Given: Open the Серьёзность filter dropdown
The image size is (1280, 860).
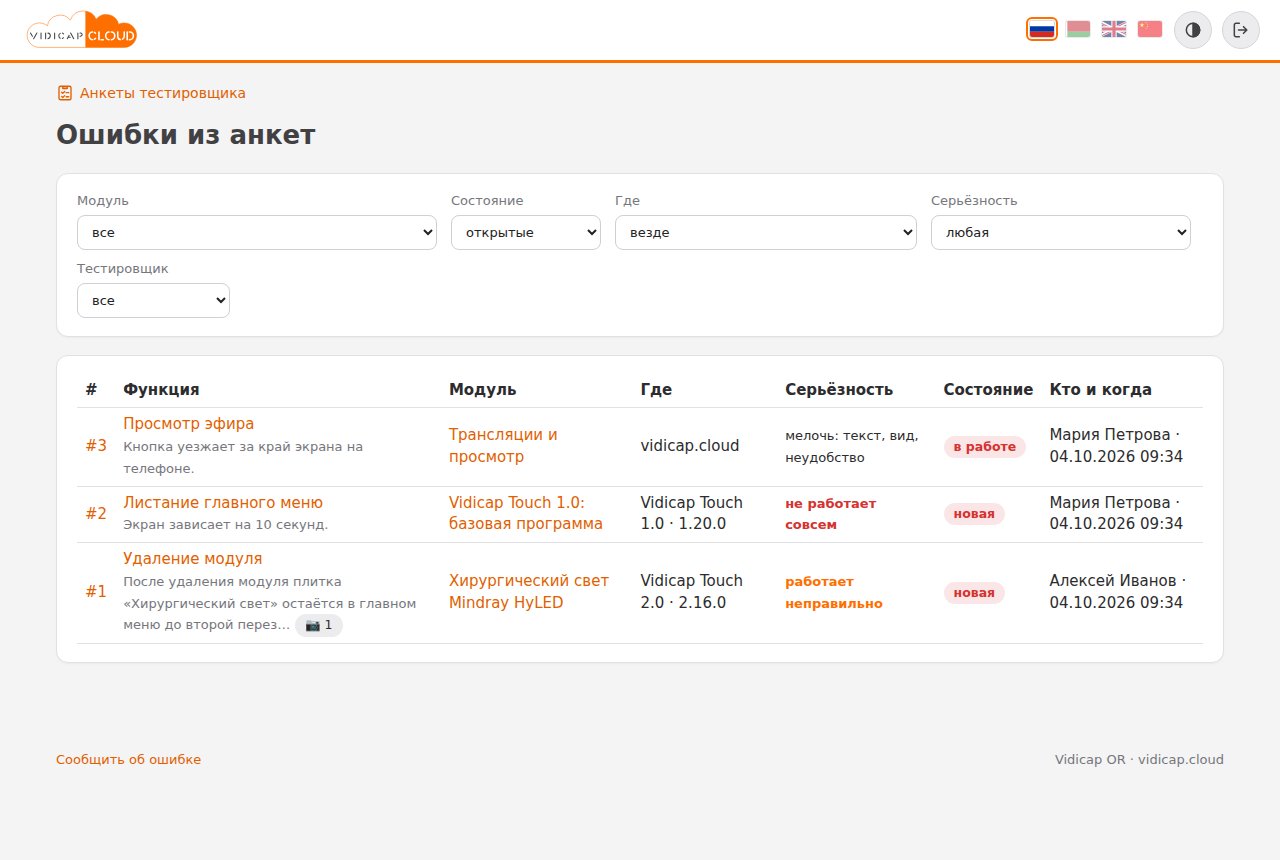Looking at the screenshot, I should [x=1061, y=232].
